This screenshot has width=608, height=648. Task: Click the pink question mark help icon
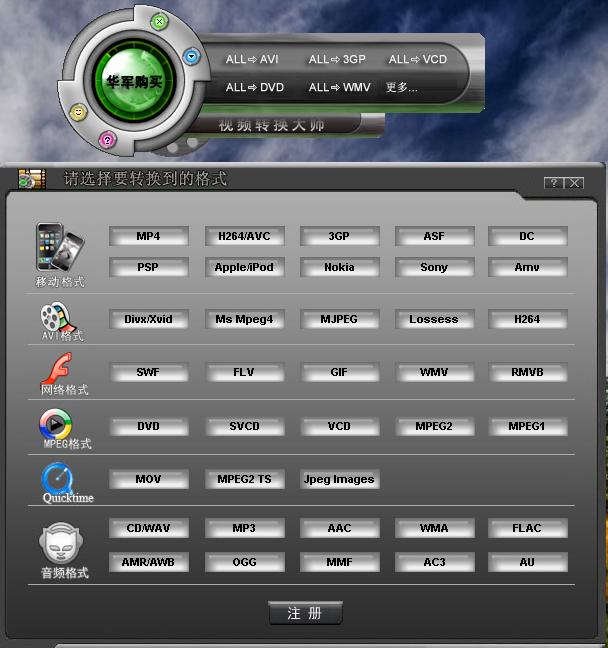(107, 140)
